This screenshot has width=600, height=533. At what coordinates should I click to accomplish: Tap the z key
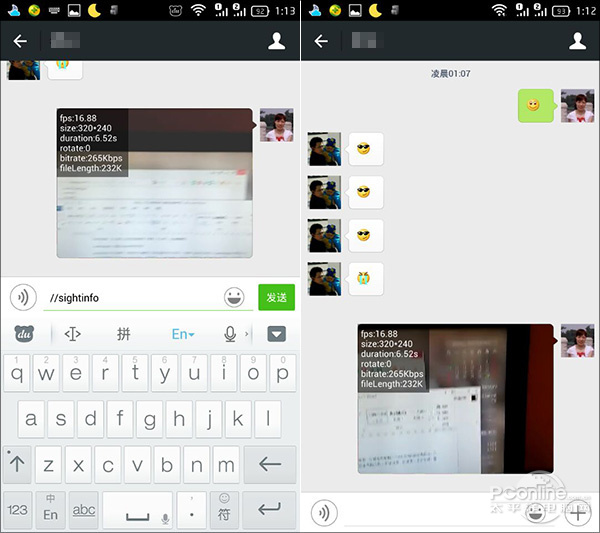(48, 464)
